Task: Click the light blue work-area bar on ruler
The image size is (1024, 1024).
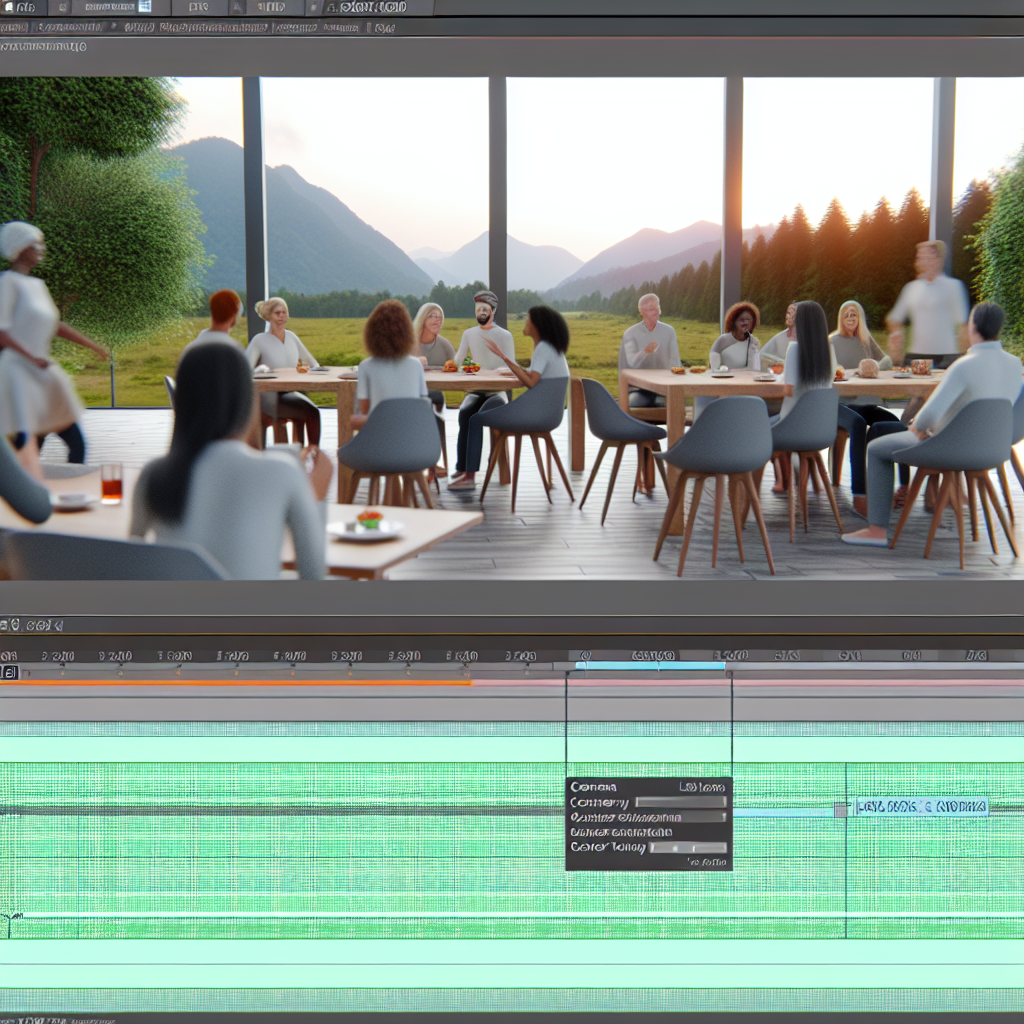Action: tap(650, 665)
